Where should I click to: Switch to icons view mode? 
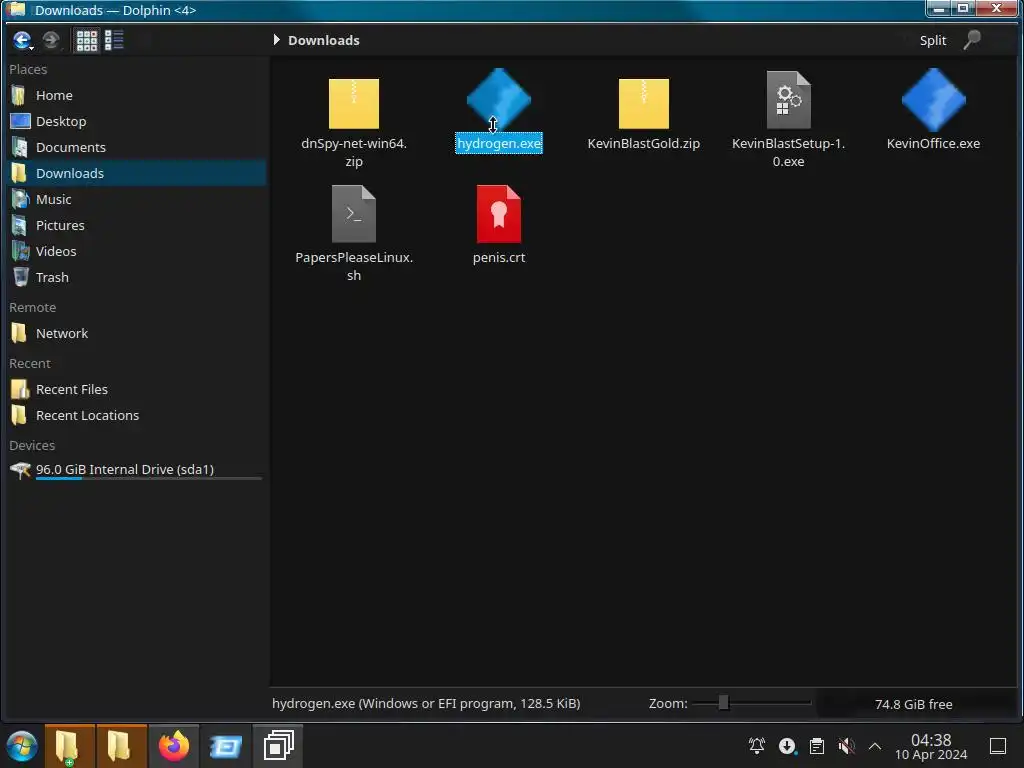coord(86,40)
